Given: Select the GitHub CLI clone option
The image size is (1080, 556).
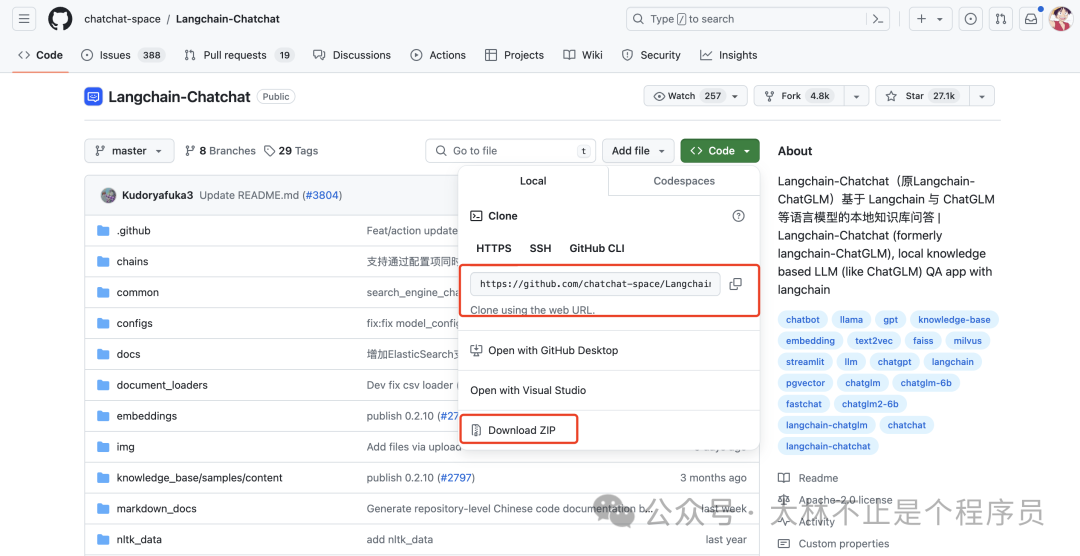Looking at the screenshot, I should 597,248.
